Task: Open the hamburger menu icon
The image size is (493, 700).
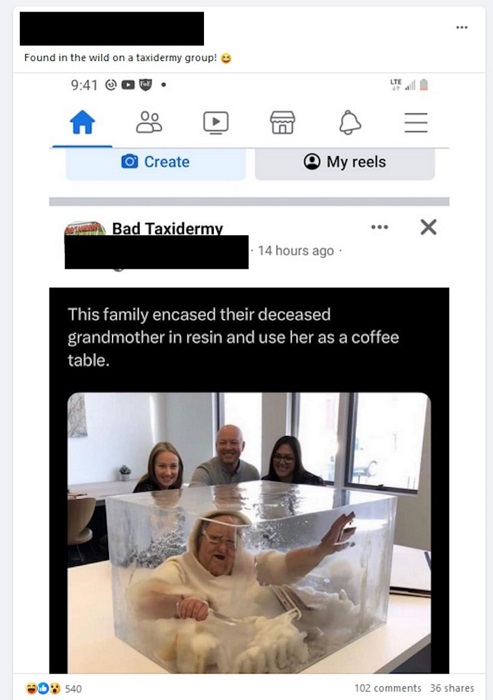Action: [x=416, y=123]
